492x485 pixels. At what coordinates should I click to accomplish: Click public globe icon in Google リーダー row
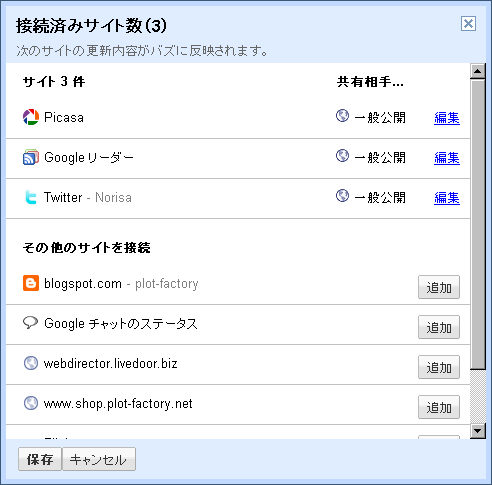click(x=342, y=156)
